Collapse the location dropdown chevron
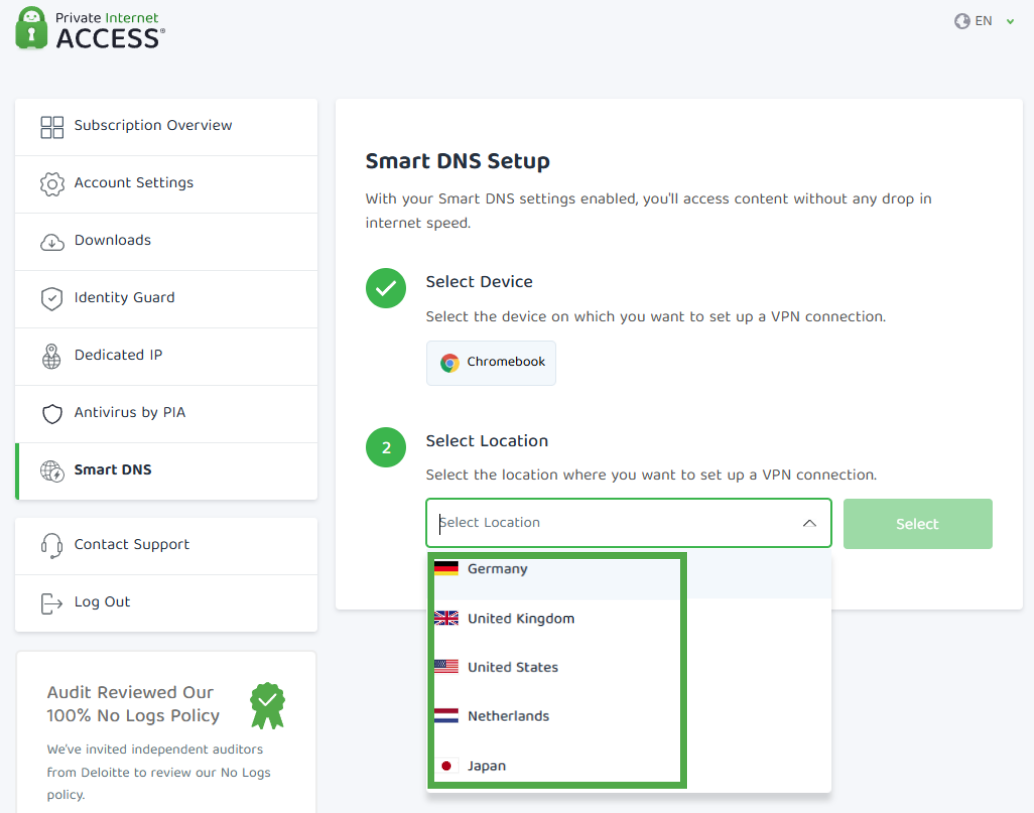 click(x=809, y=524)
